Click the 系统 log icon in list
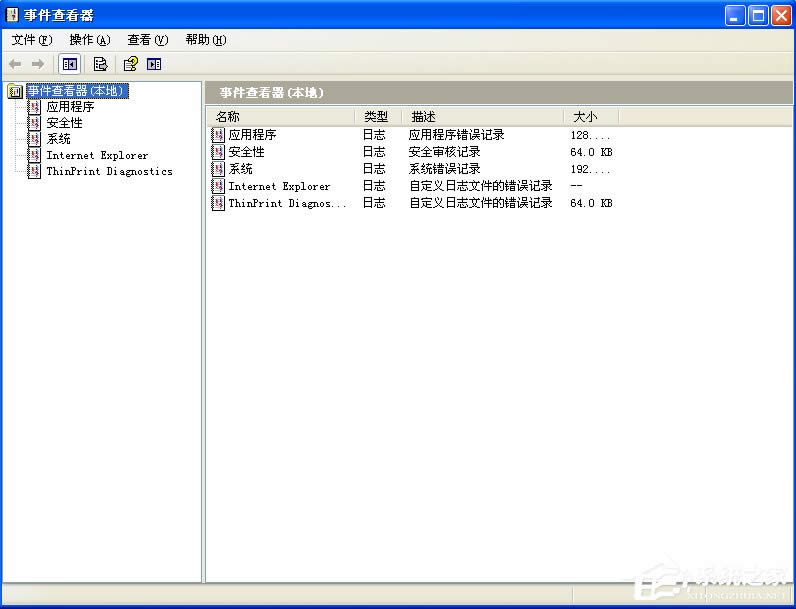This screenshot has height=609, width=796. pyautogui.click(x=219, y=169)
